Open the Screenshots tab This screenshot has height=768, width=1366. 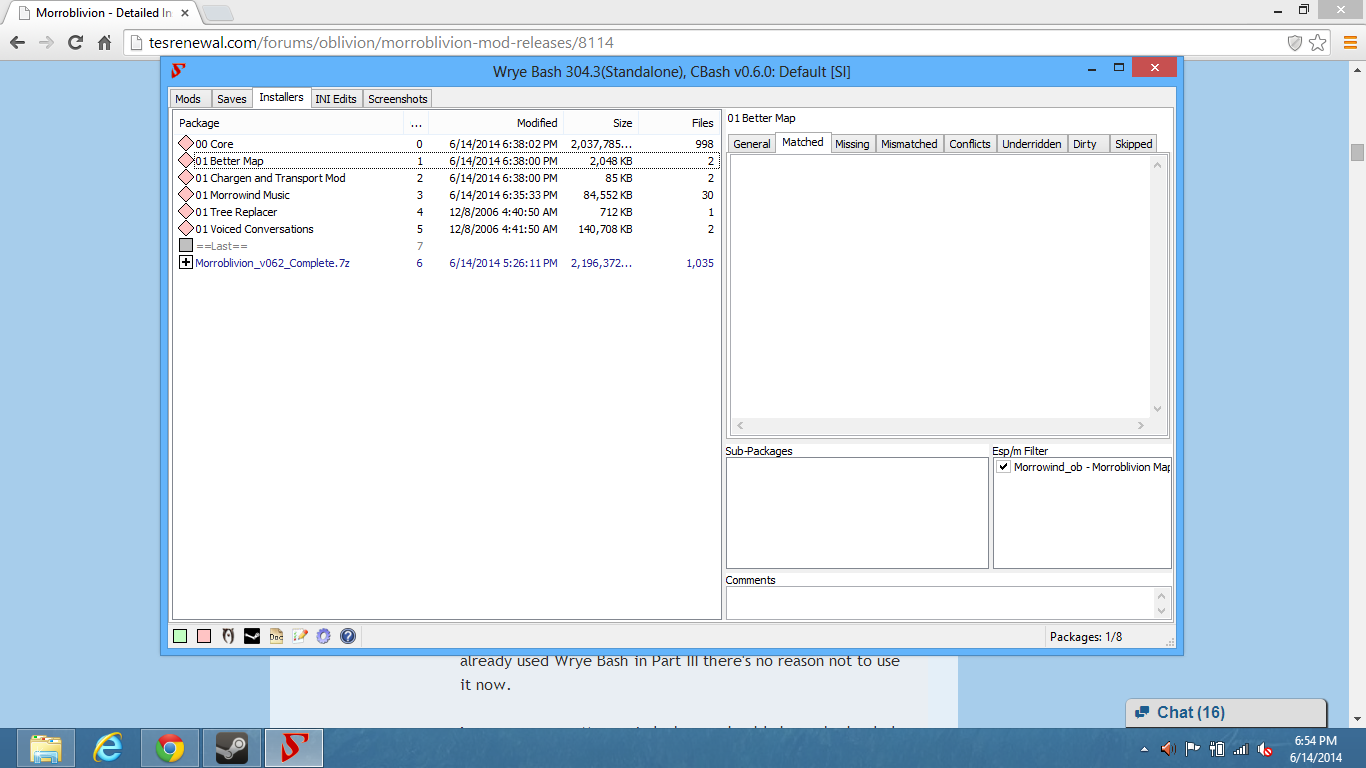click(398, 99)
